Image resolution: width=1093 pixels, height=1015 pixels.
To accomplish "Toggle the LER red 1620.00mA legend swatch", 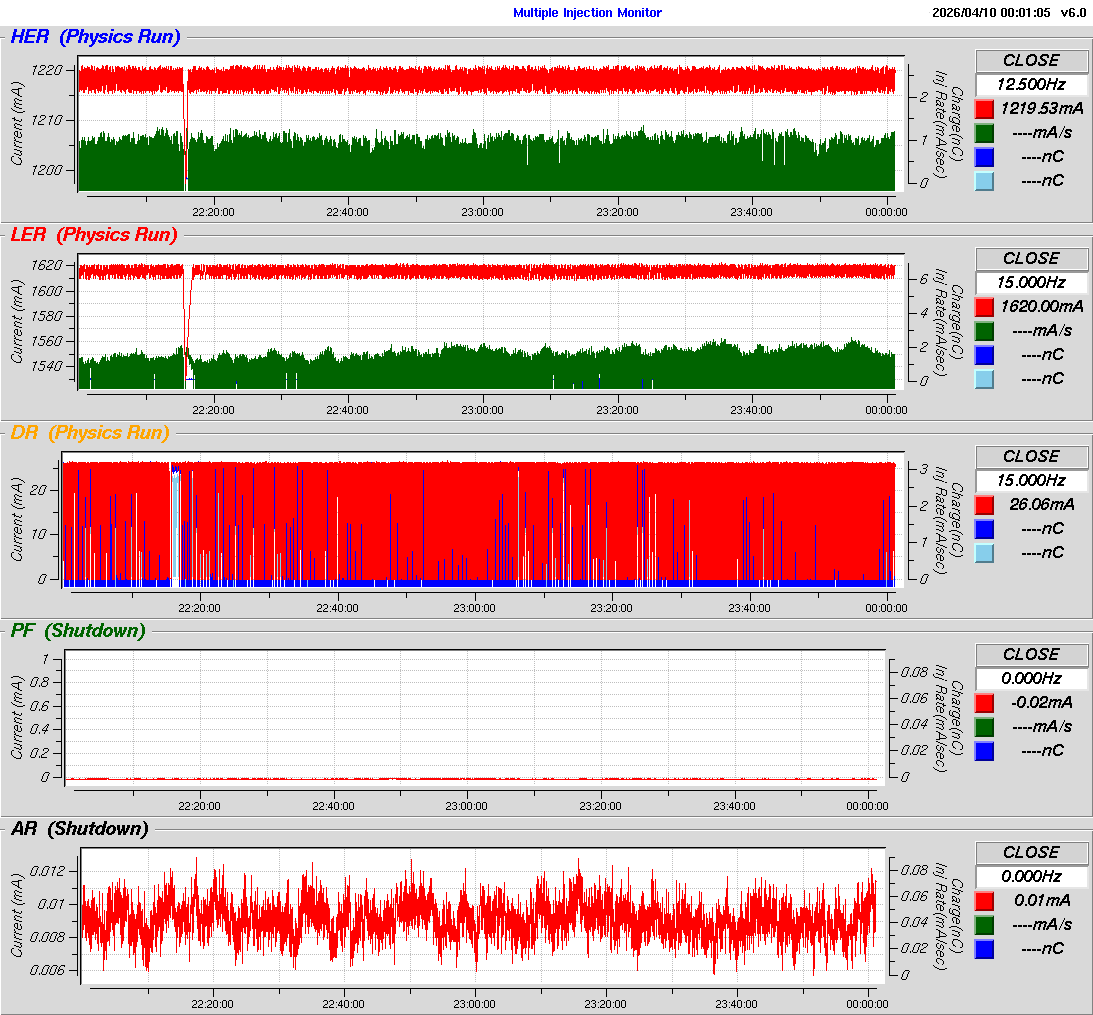I will [985, 307].
